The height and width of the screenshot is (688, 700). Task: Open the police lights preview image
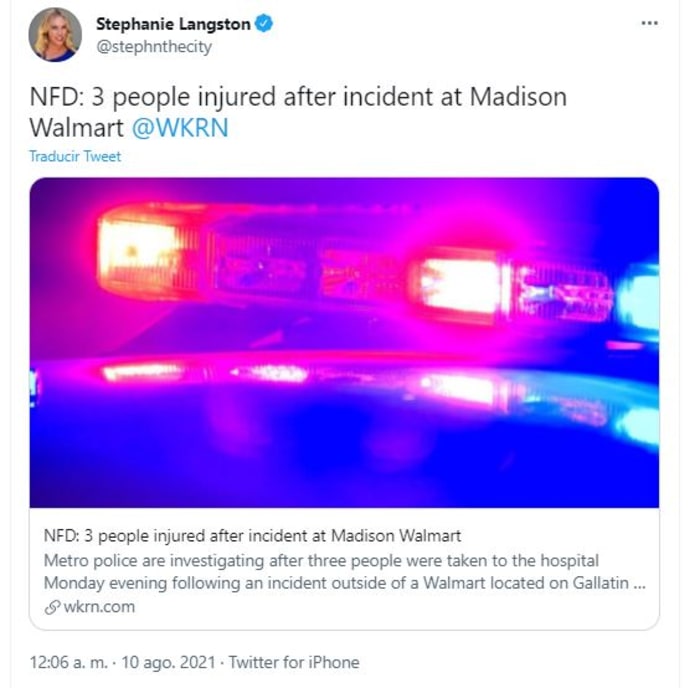(344, 342)
